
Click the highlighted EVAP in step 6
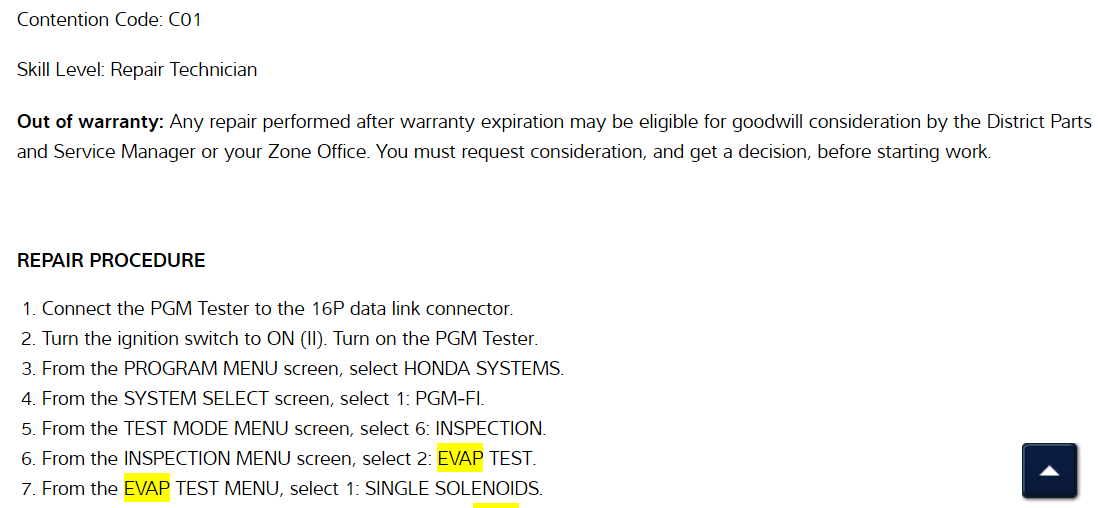[x=460, y=458]
